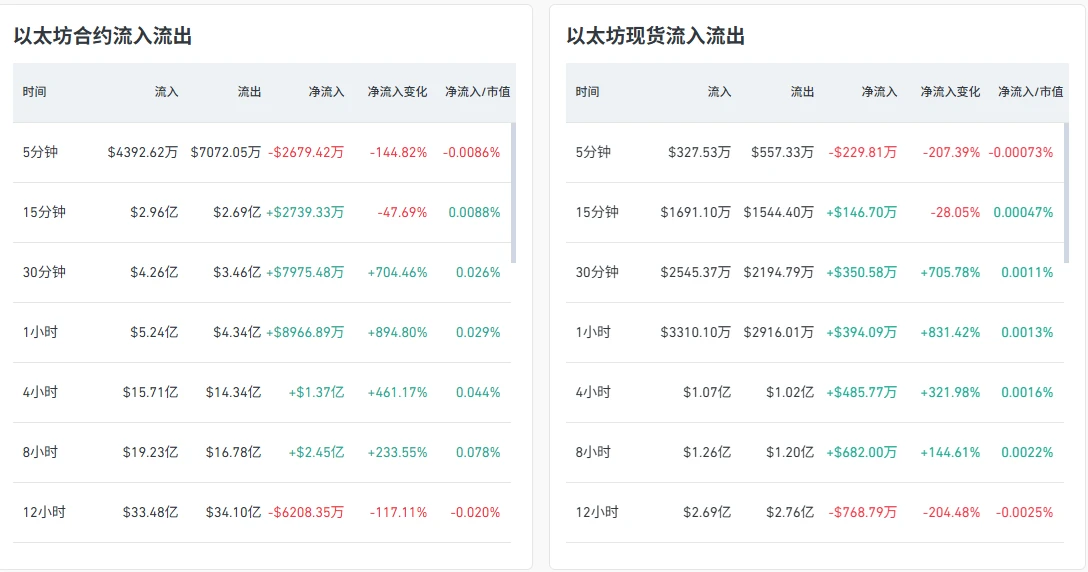Click the +894.80% change value
Screen dimensions: 1088x572
coord(398,333)
